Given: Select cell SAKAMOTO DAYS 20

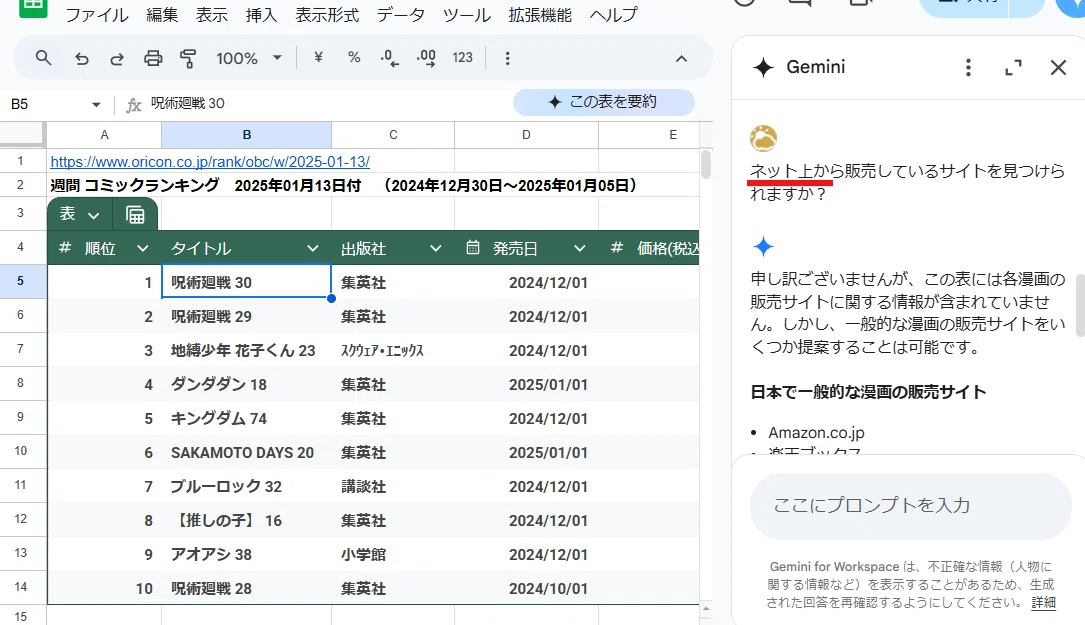Looking at the screenshot, I should pyautogui.click(x=246, y=453).
